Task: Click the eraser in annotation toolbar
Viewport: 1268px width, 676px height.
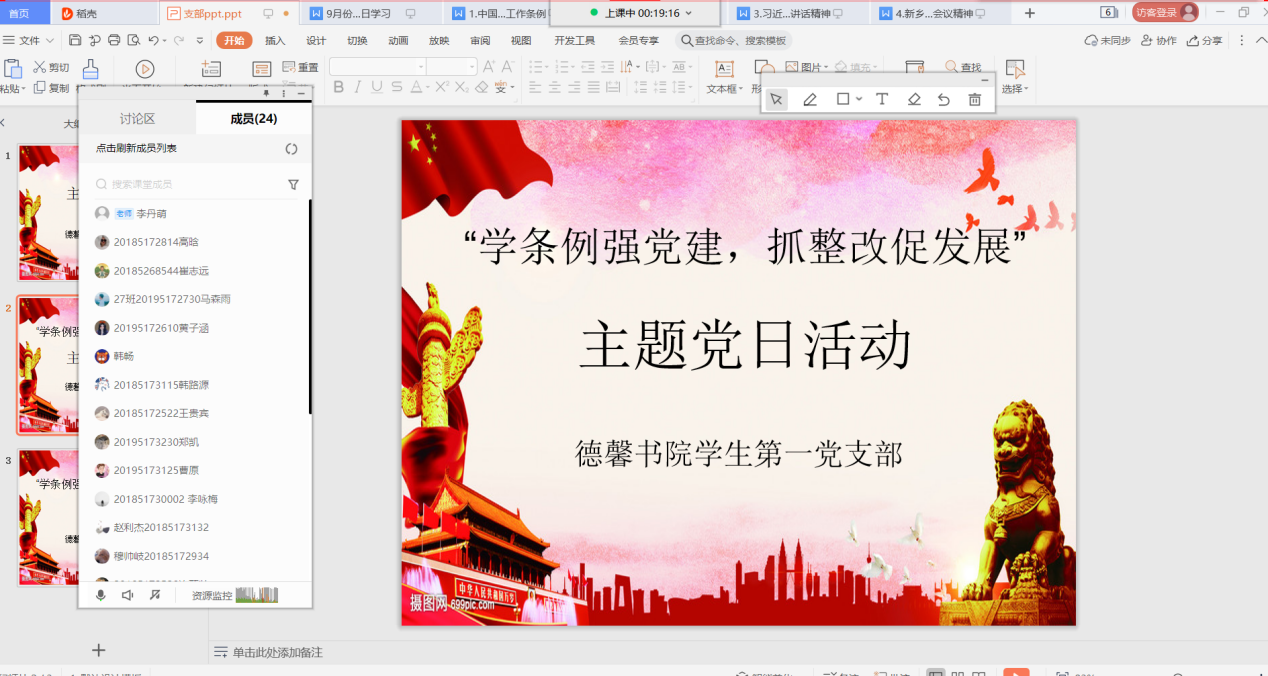Action: point(914,100)
